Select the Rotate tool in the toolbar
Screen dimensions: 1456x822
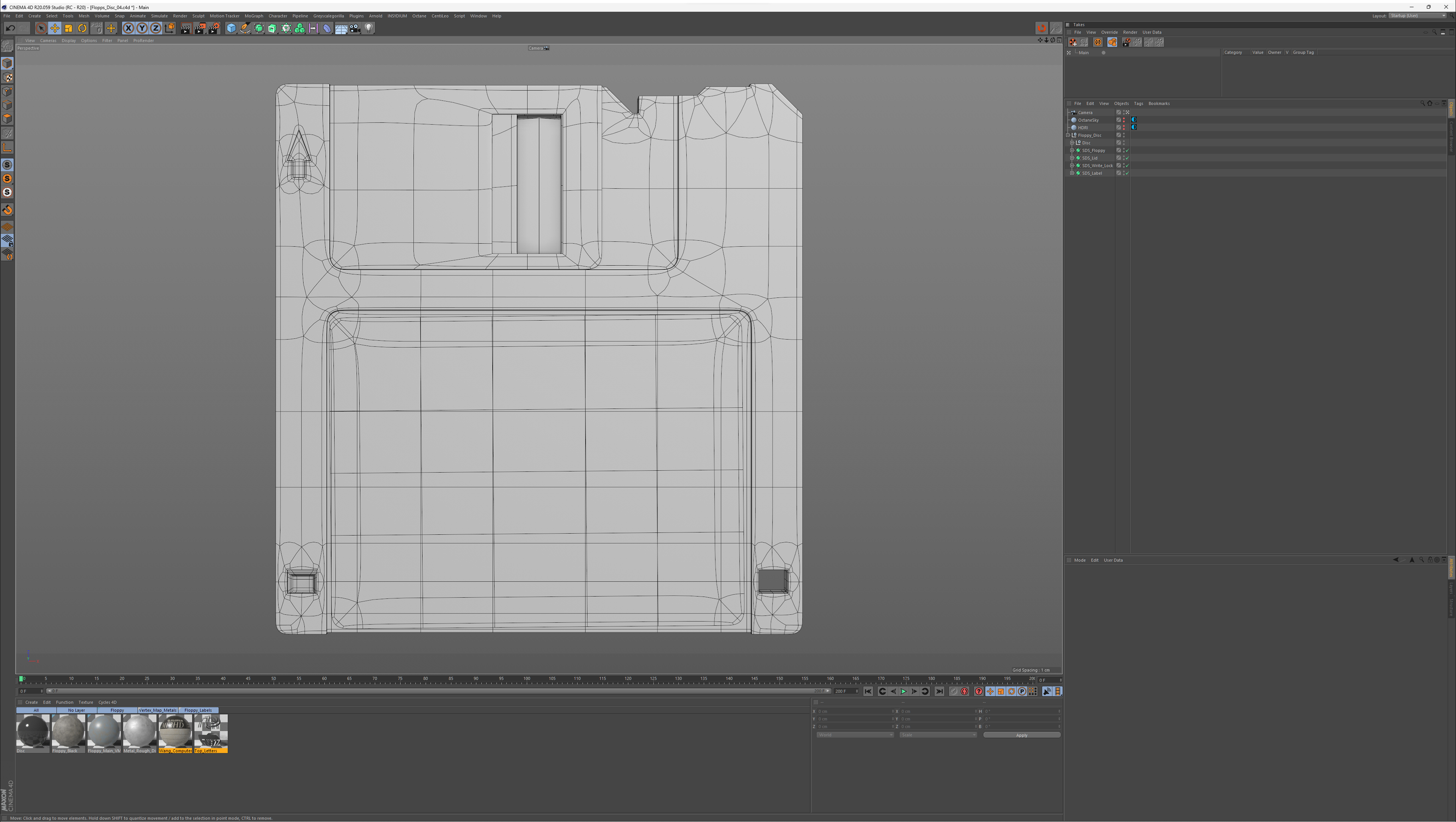(83, 28)
